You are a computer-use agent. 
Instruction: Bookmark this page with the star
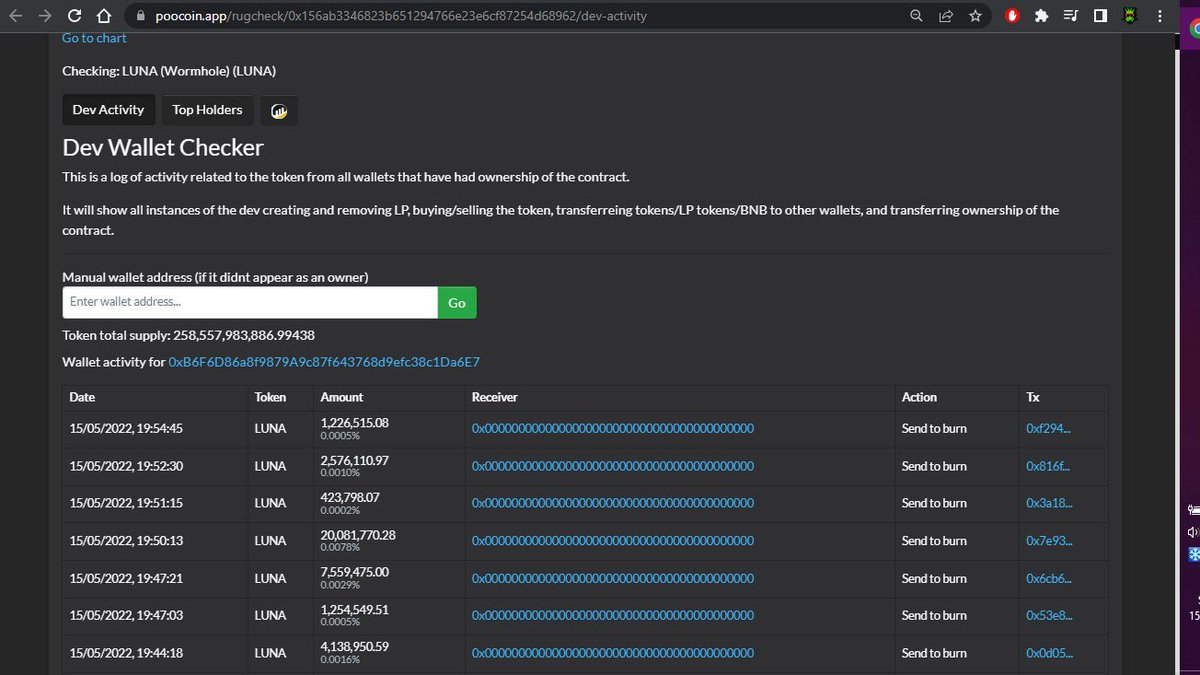tap(975, 16)
